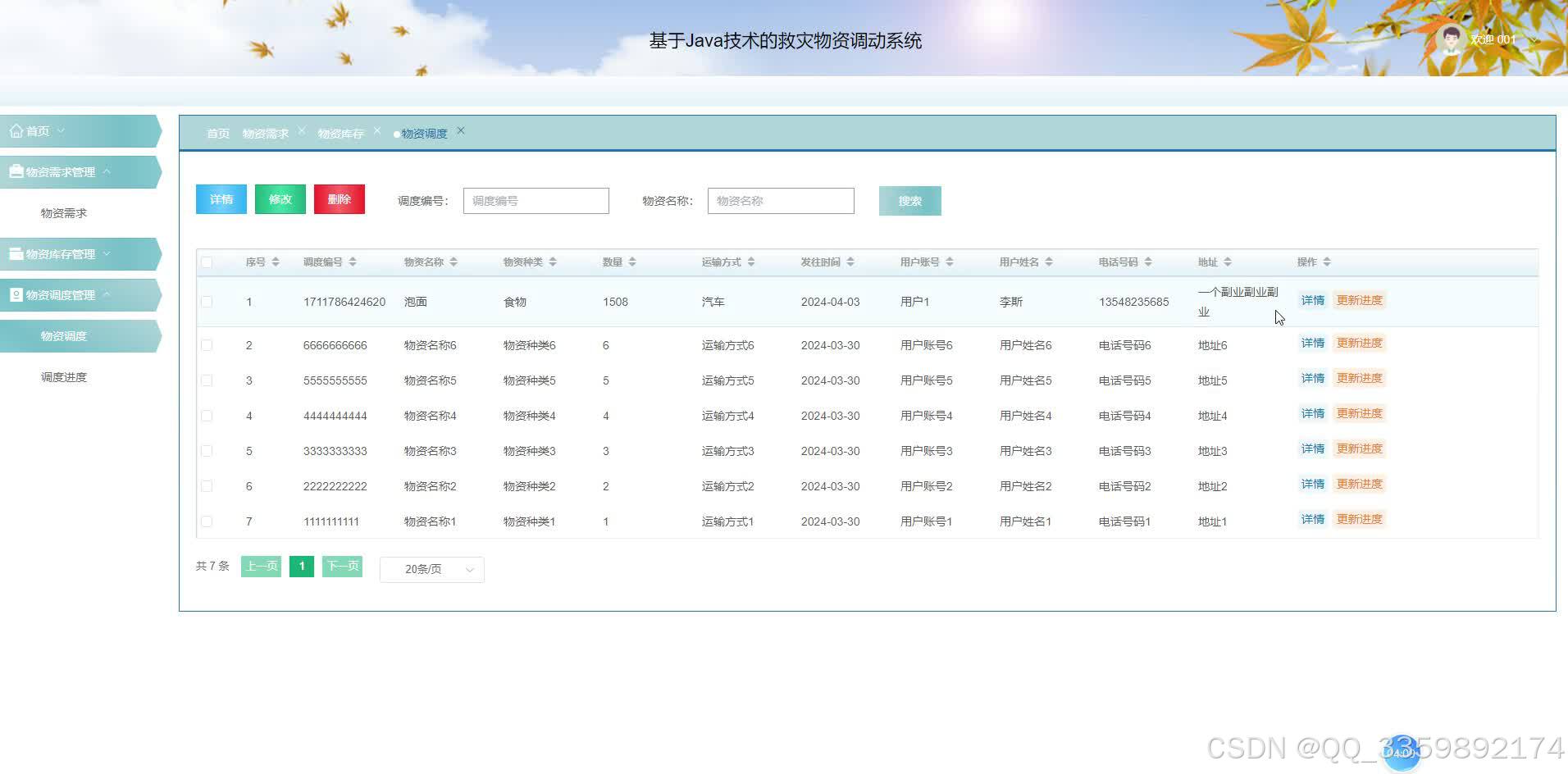Click the 13548235685 phone cell
The height and width of the screenshot is (774, 1568).
[x=1134, y=303]
